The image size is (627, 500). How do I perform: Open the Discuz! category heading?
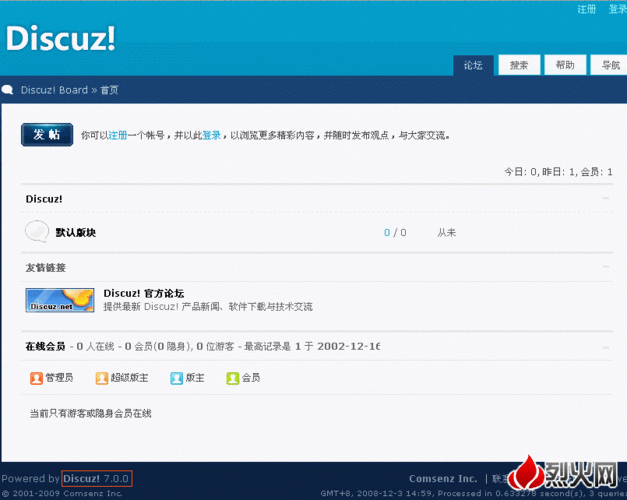click(x=44, y=199)
